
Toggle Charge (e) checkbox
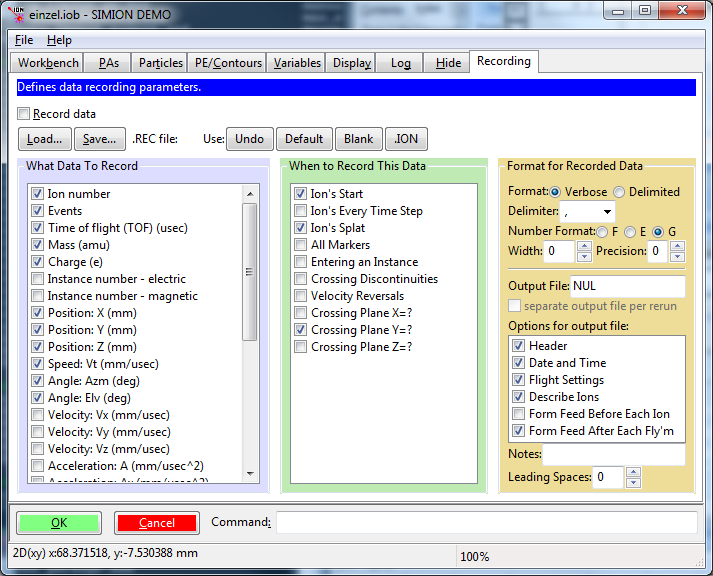tap(38, 262)
